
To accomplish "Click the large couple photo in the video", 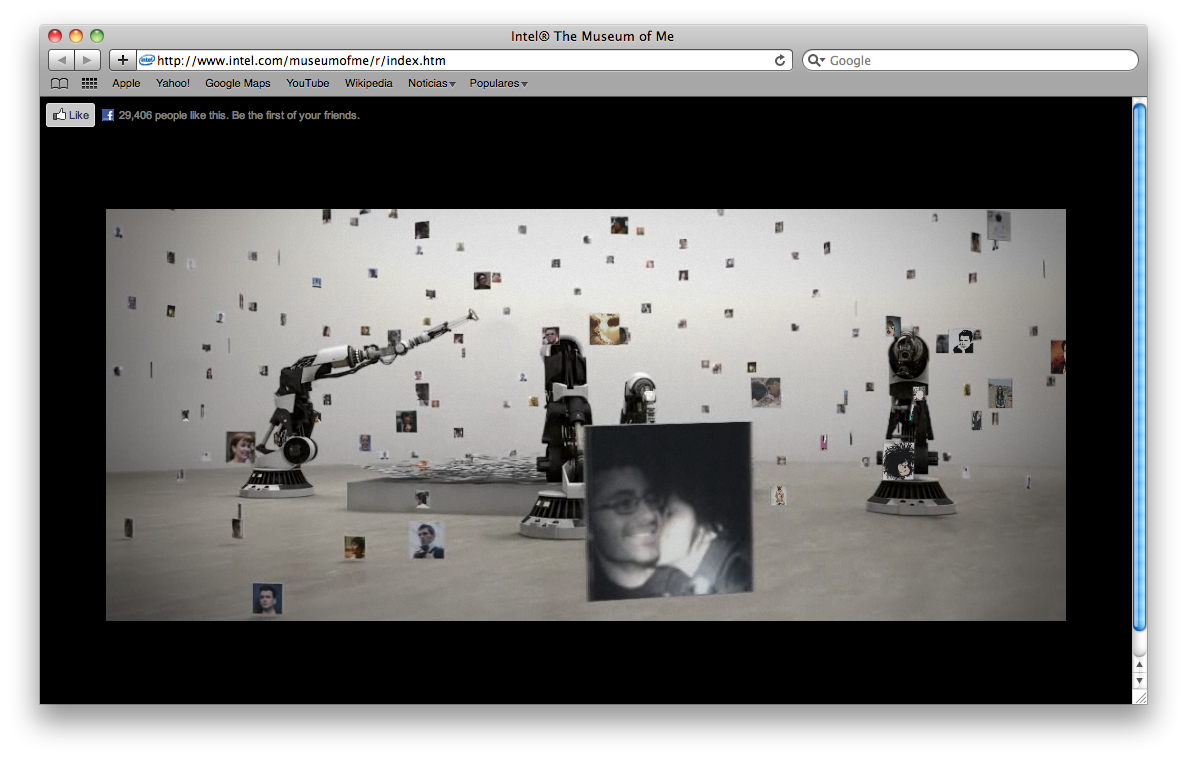I will (668, 510).
